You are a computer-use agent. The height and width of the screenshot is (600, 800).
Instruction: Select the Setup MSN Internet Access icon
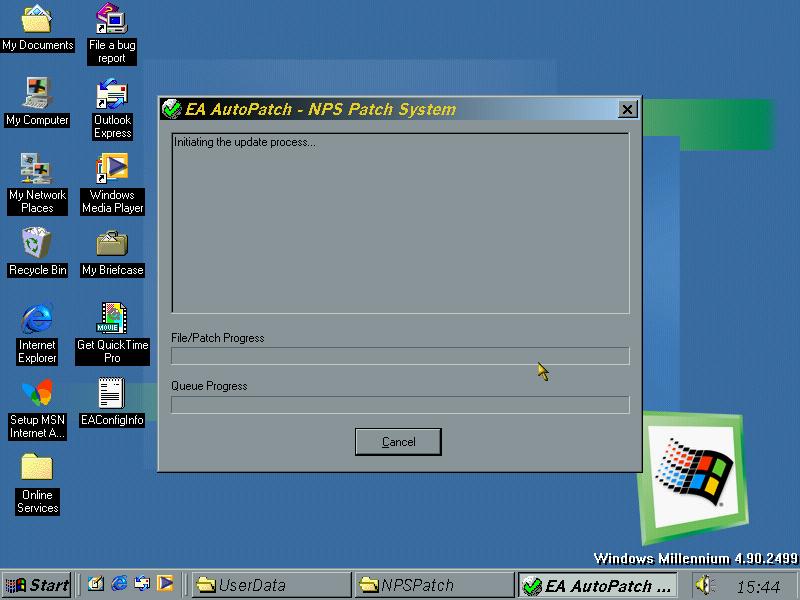37,395
